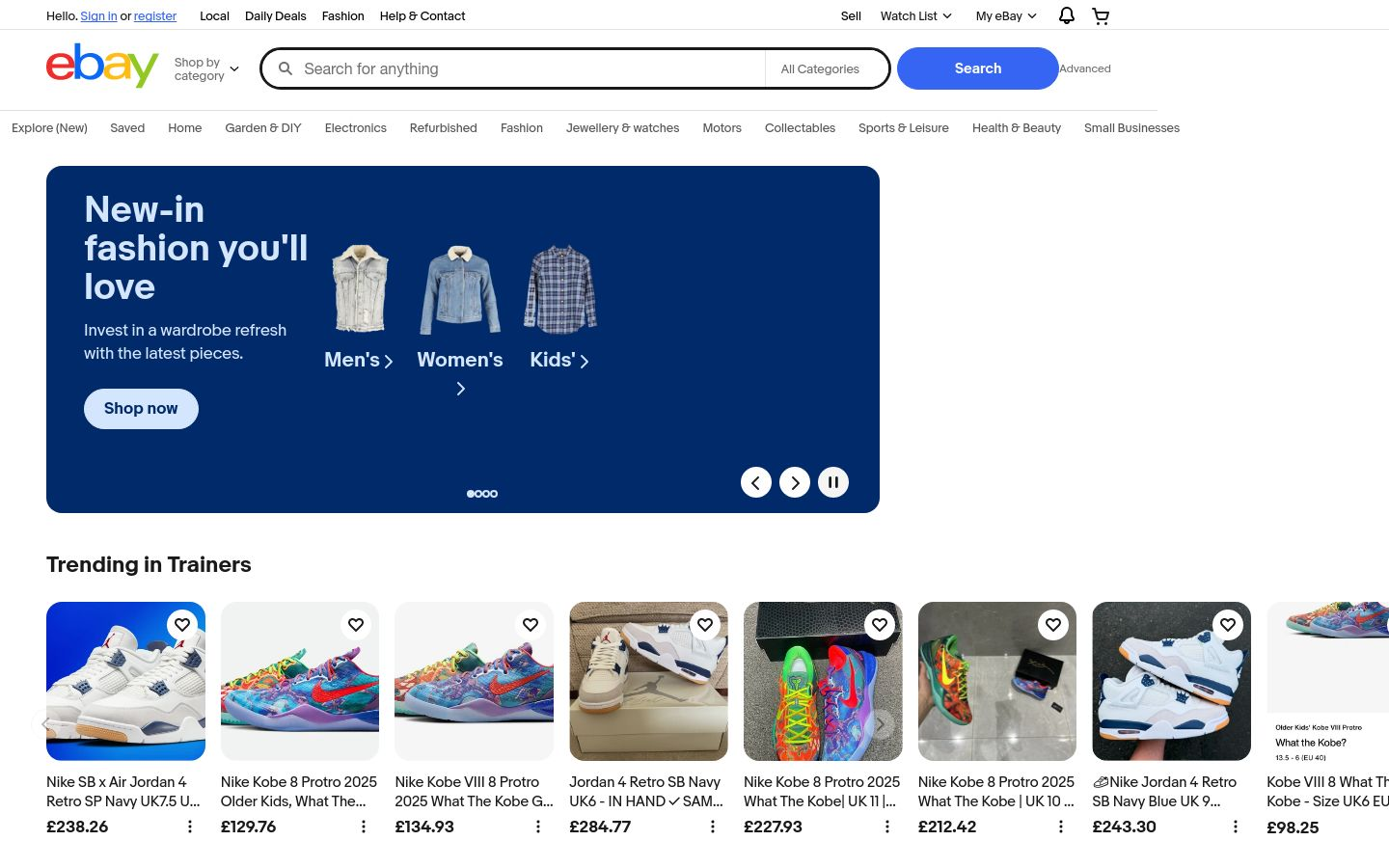Open Help & Contact link
Screen dimensions: 1389x868
(x=422, y=16)
